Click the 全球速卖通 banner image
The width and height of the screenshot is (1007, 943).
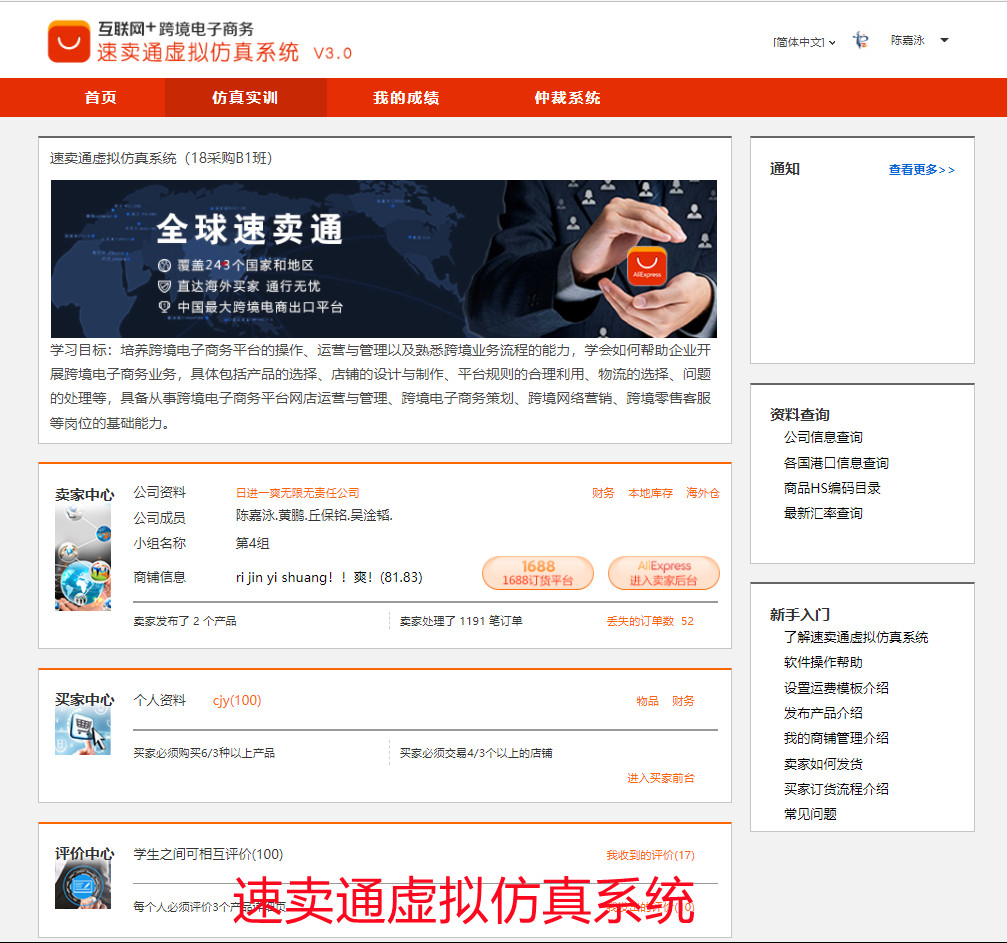[x=383, y=258]
